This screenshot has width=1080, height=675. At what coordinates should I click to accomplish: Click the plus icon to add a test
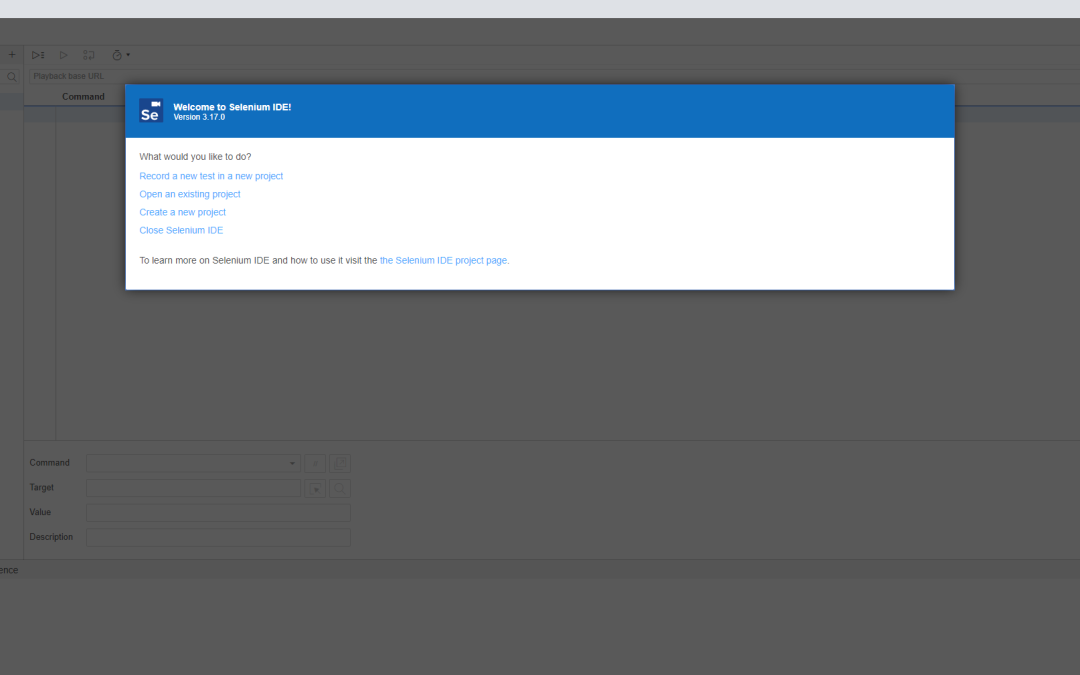coord(12,55)
